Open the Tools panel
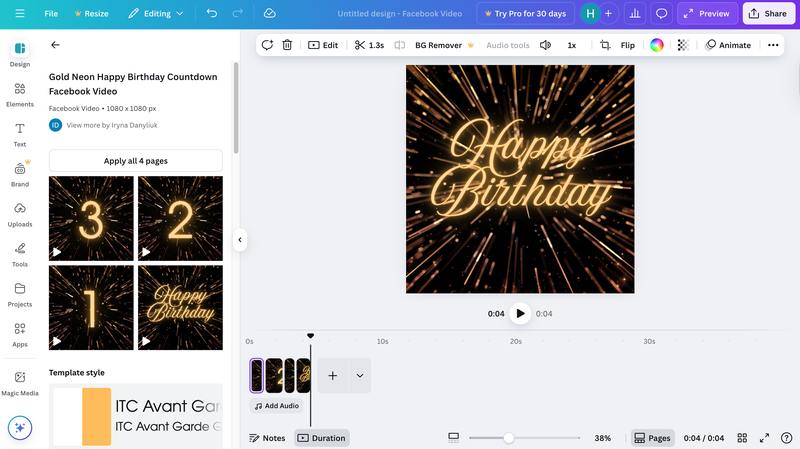800x449 pixels. [x=20, y=255]
